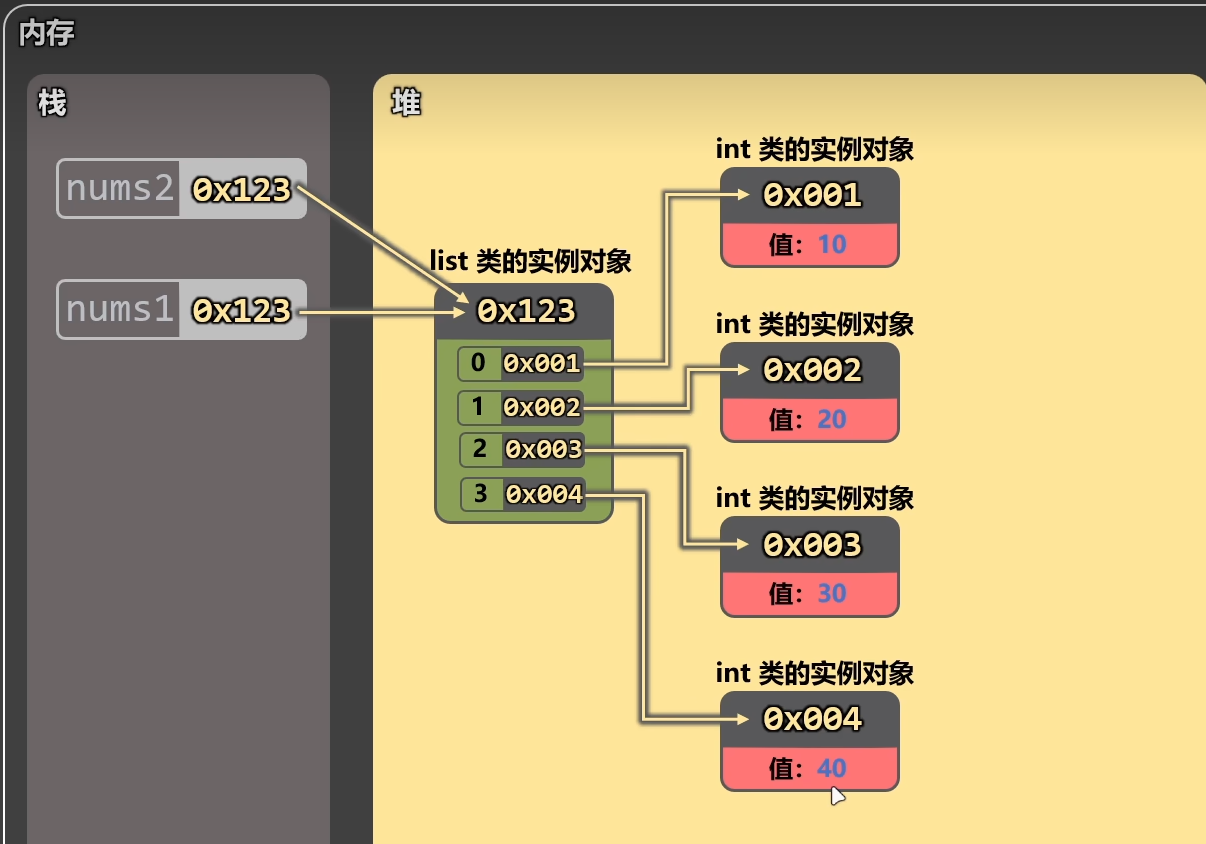Screen dimensions: 1206x844
Task: Click 'int 类的实例对象' label above 0x001 object
Action: [815, 150]
